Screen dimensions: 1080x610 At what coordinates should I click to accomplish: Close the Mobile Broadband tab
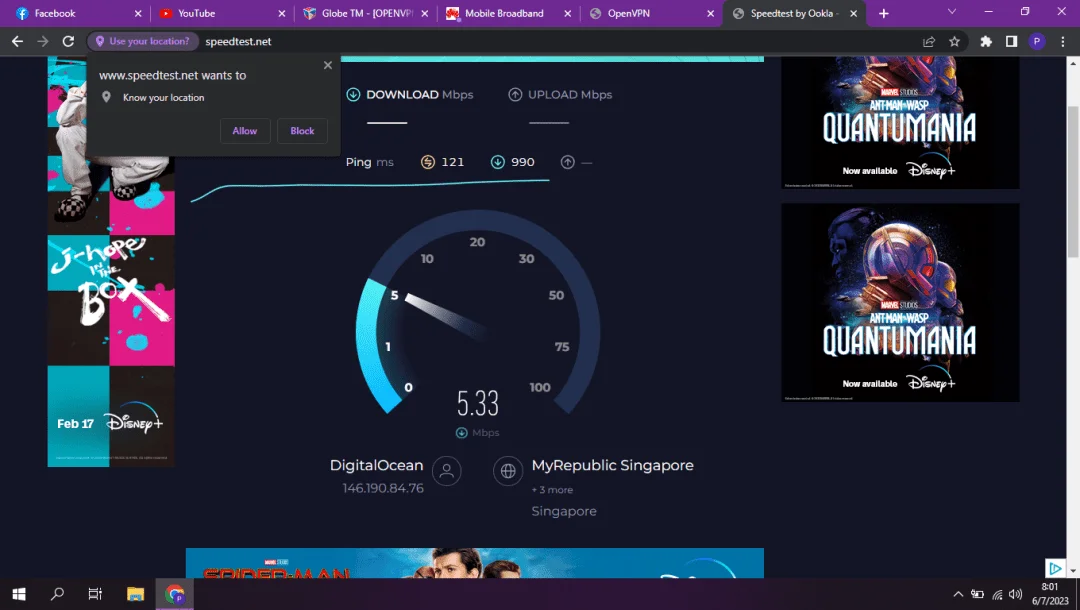click(568, 13)
